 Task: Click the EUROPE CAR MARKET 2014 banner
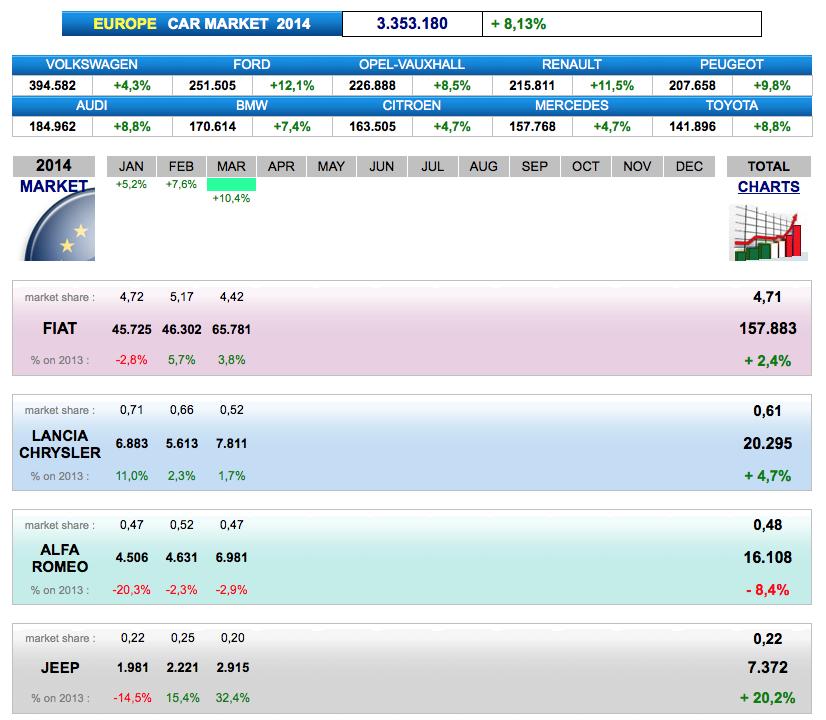click(202, 24)
